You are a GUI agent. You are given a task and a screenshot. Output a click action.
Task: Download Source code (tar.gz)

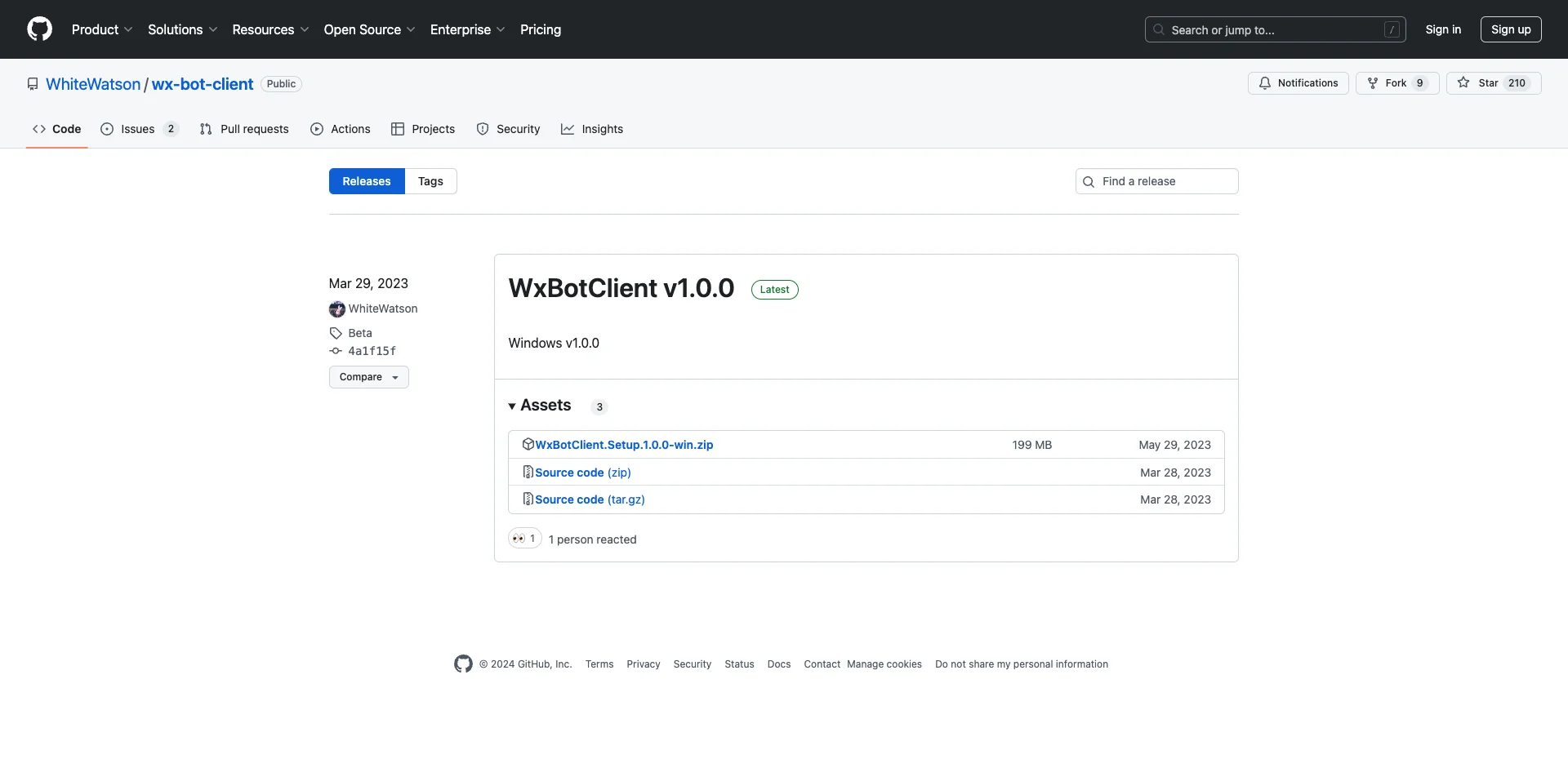[590, 499]
